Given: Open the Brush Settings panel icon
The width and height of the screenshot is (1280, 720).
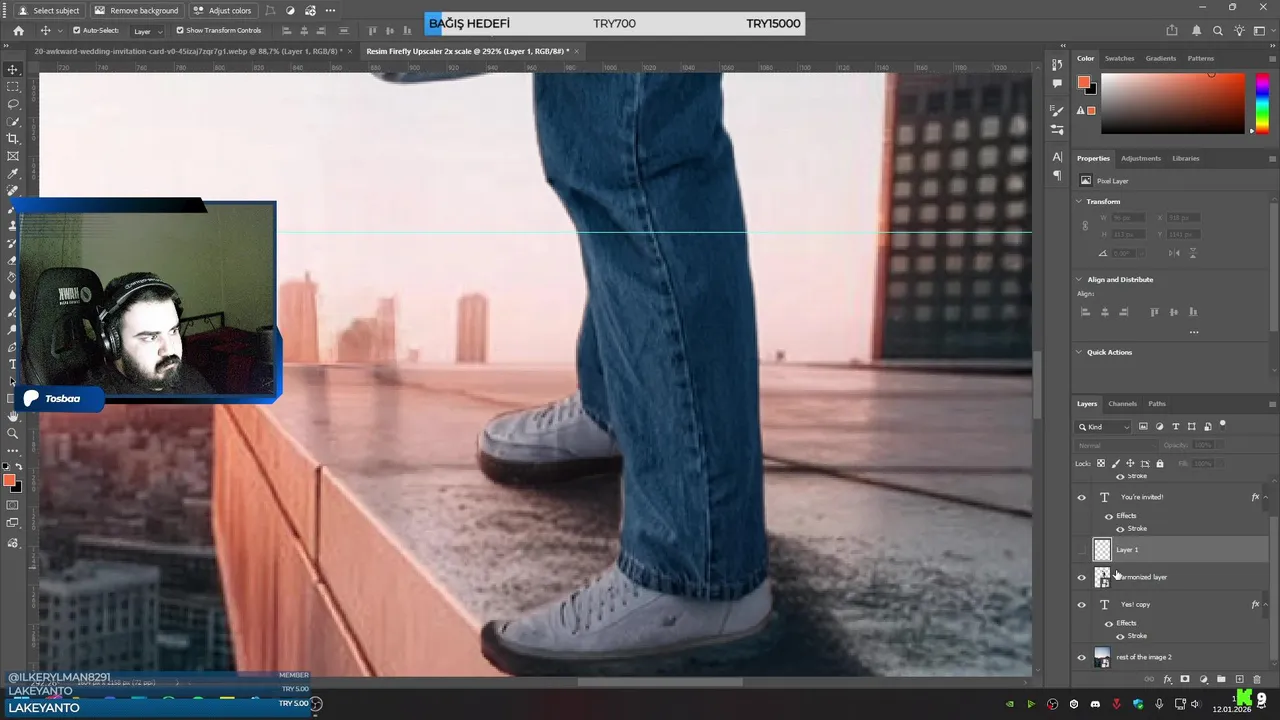Looking at the screenshot, I should tap(1057, 110).
